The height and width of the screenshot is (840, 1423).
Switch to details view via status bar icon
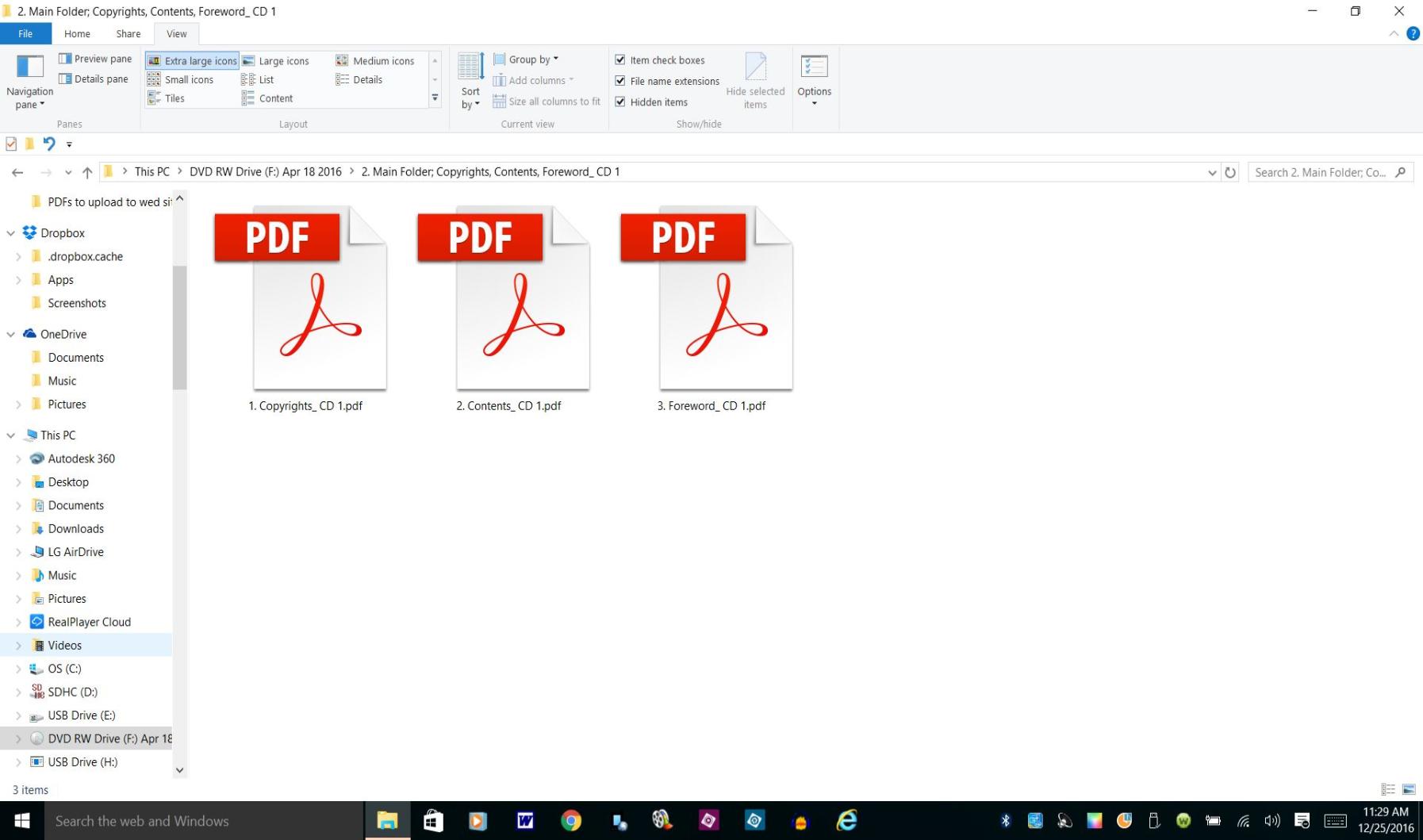[x=1388, y=789]
